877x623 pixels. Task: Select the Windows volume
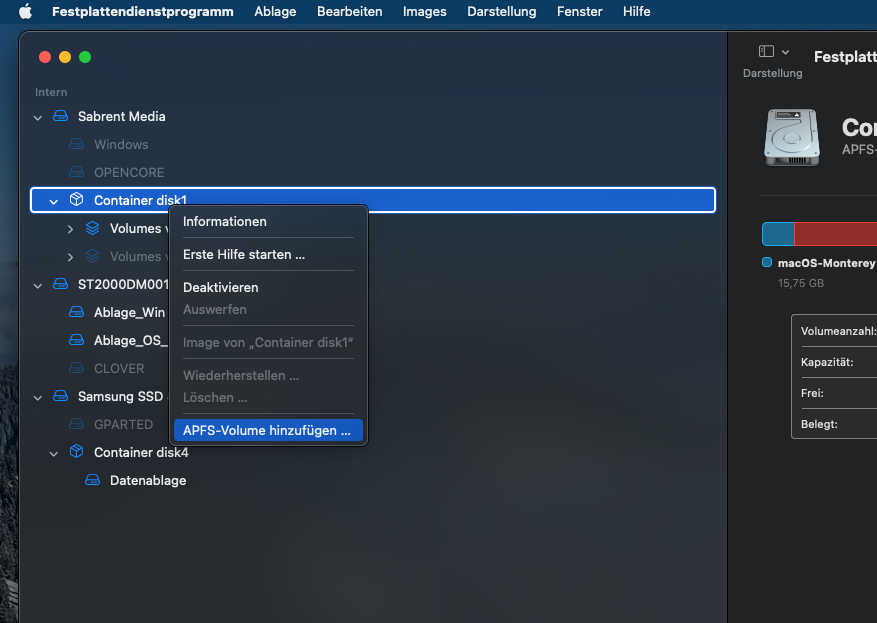point(121,144)
